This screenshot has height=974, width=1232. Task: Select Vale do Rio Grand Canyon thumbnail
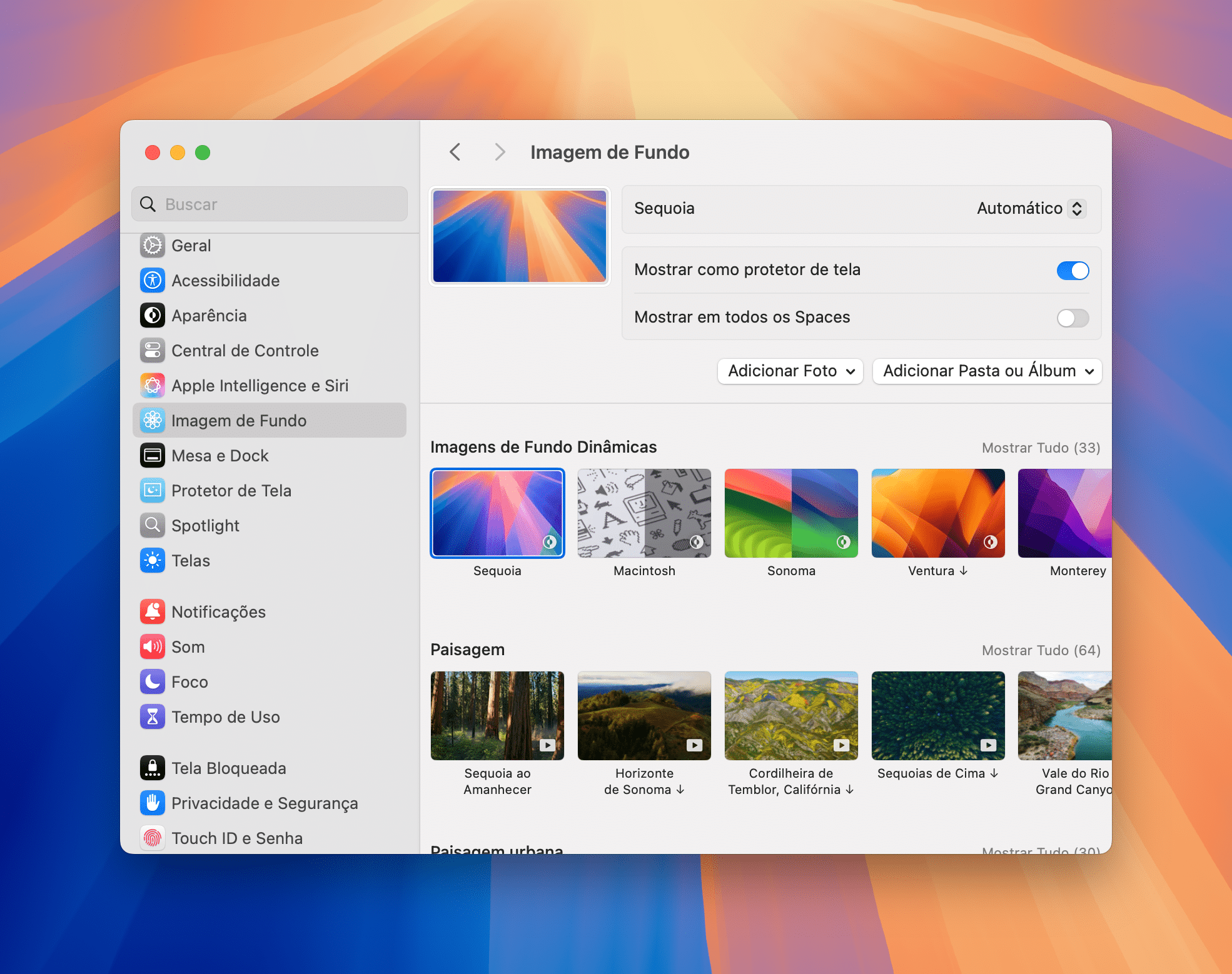point(1065,716)
